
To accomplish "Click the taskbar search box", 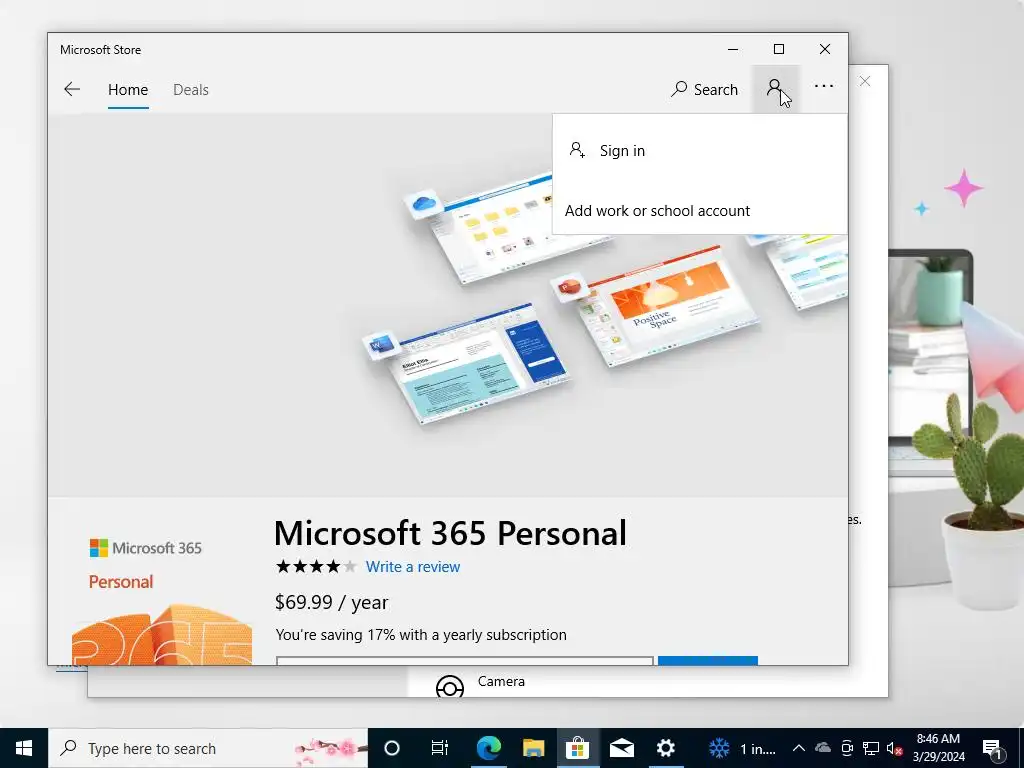I will point(208,748).
